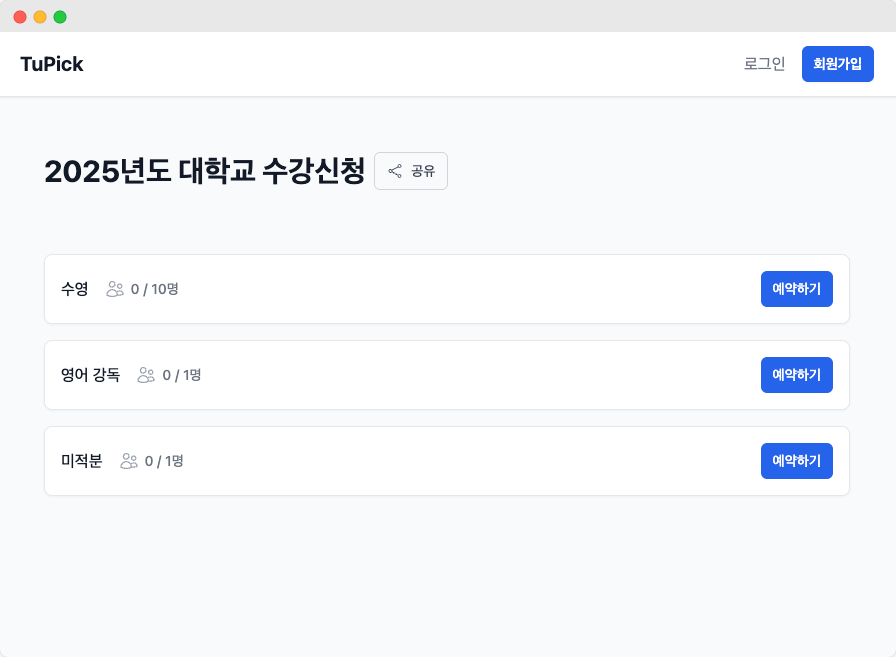896x657 pixels.
Task: Select the 미적분 course name
Action: coord(82,461)
